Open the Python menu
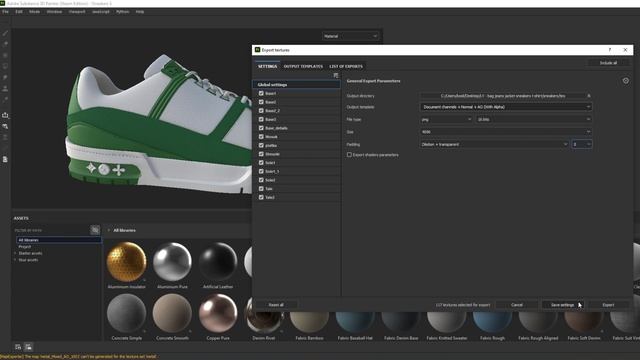The height and width of the screenshot is (360, 640). 122,12
